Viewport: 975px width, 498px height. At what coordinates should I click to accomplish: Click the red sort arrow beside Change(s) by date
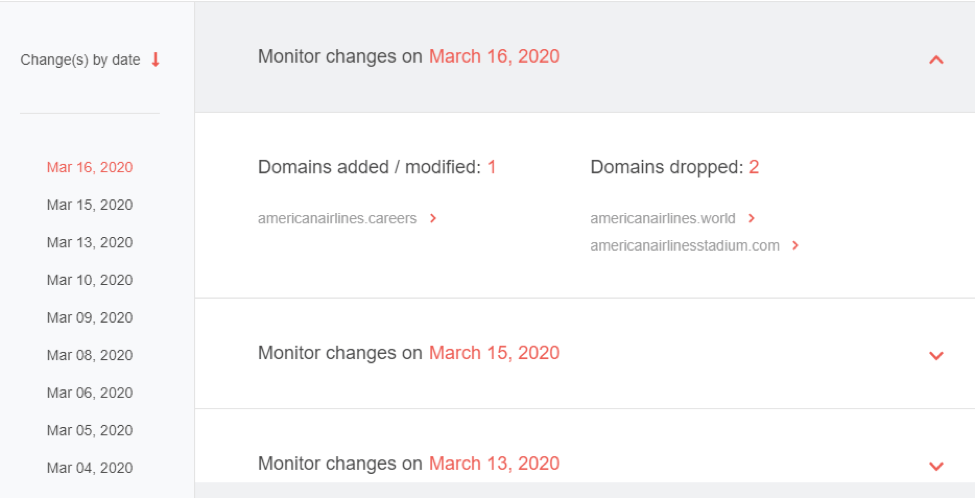pos(155,60)
